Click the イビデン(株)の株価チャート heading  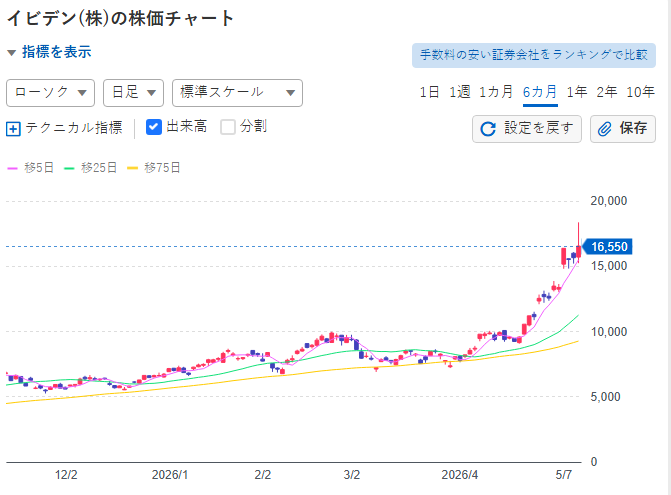[x=121, y=18]
